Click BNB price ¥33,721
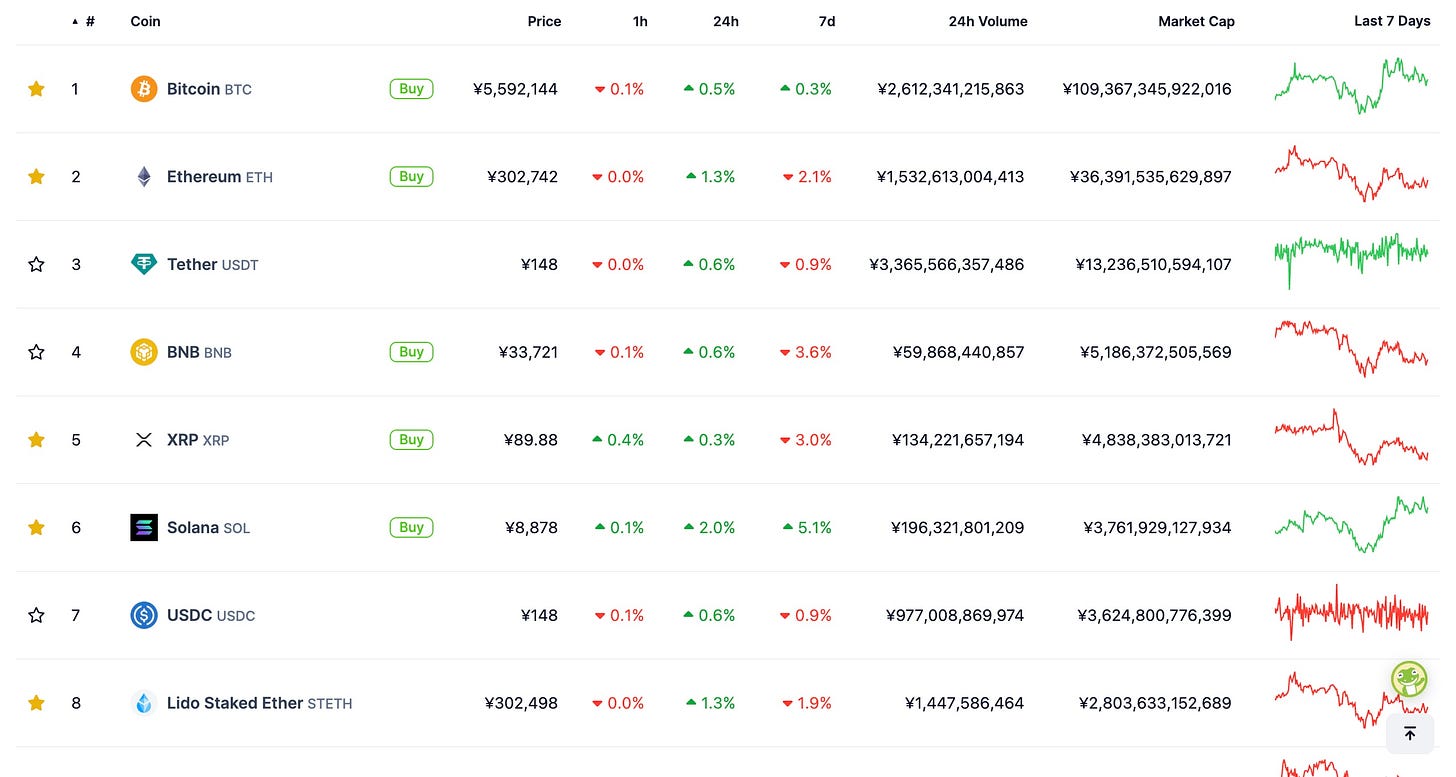The image size is (1456, 777). point(528,352)
